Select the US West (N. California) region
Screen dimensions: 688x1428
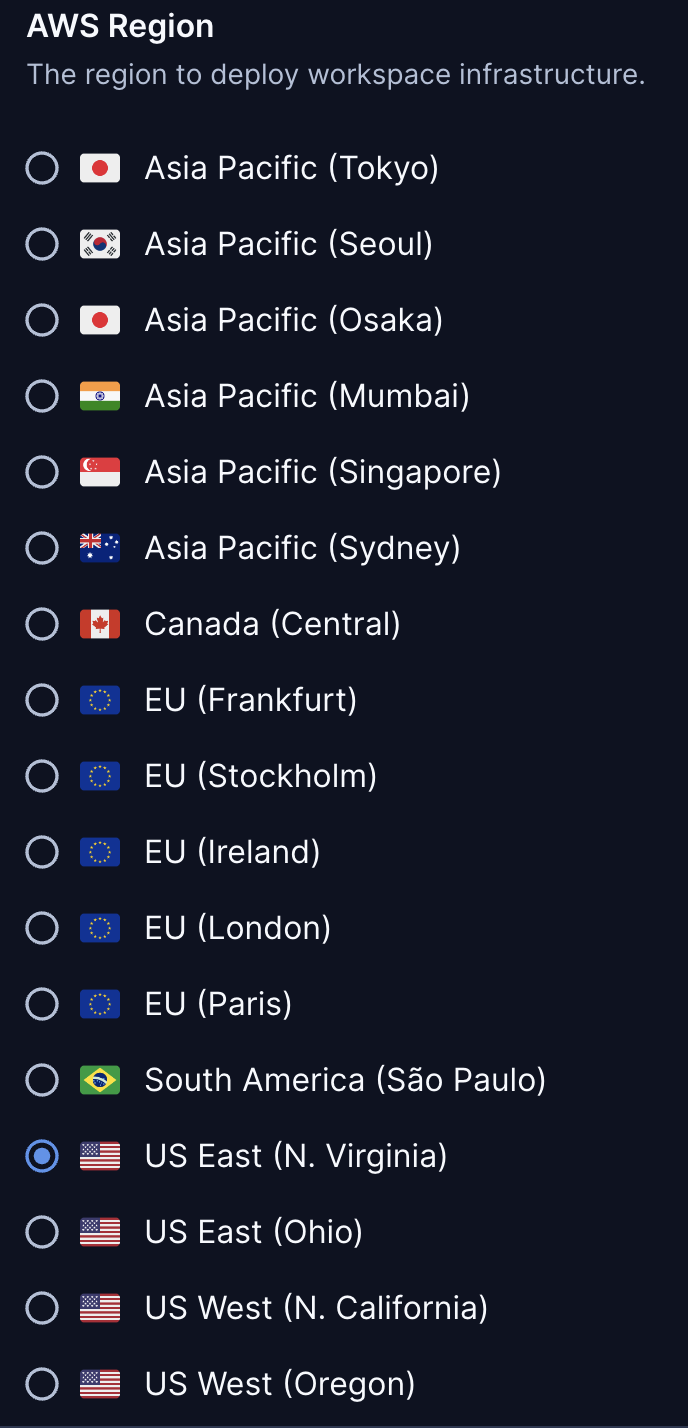click(42, 1308)
